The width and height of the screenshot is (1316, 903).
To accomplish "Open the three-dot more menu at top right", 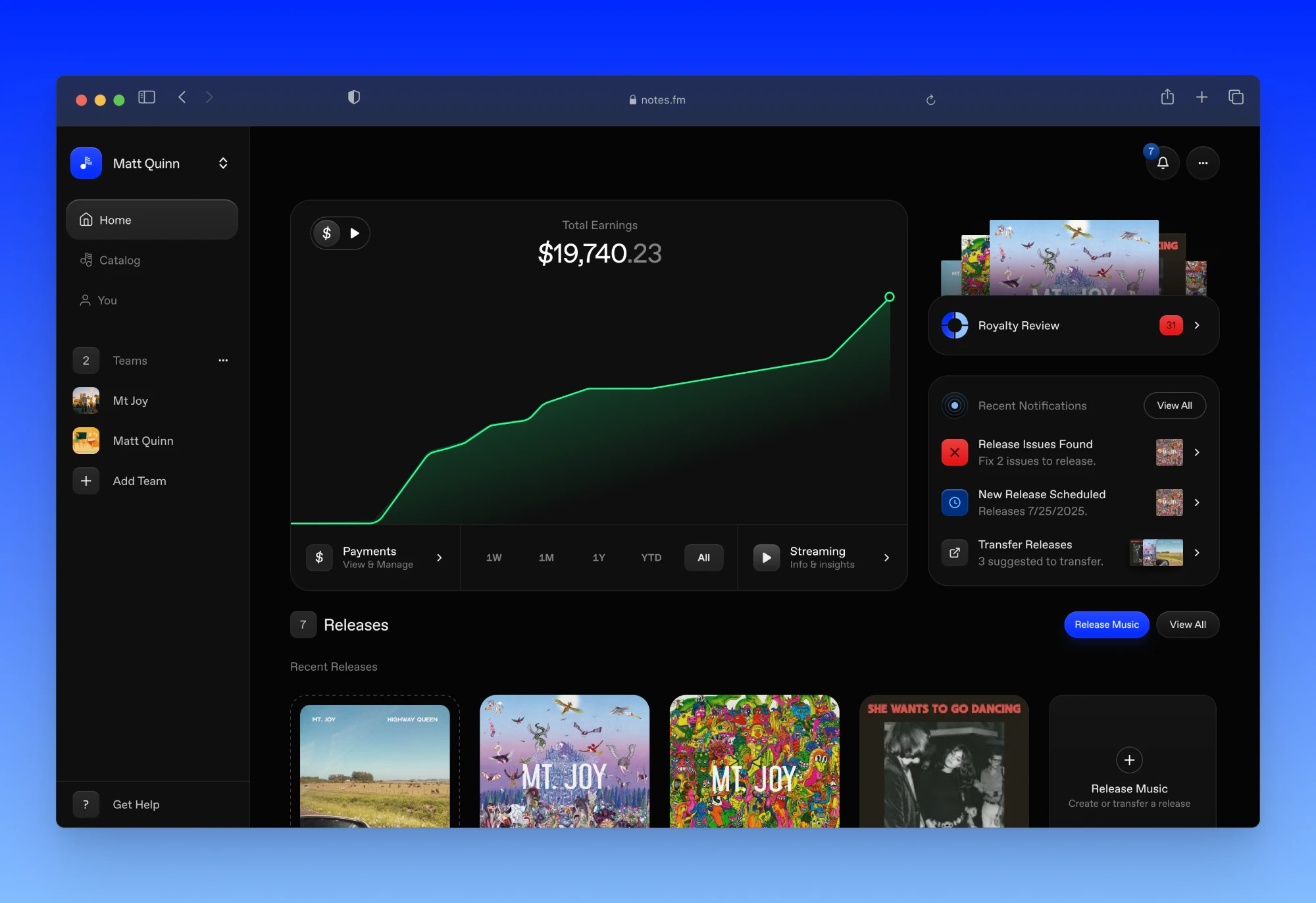I will [x=1203, y=163].
